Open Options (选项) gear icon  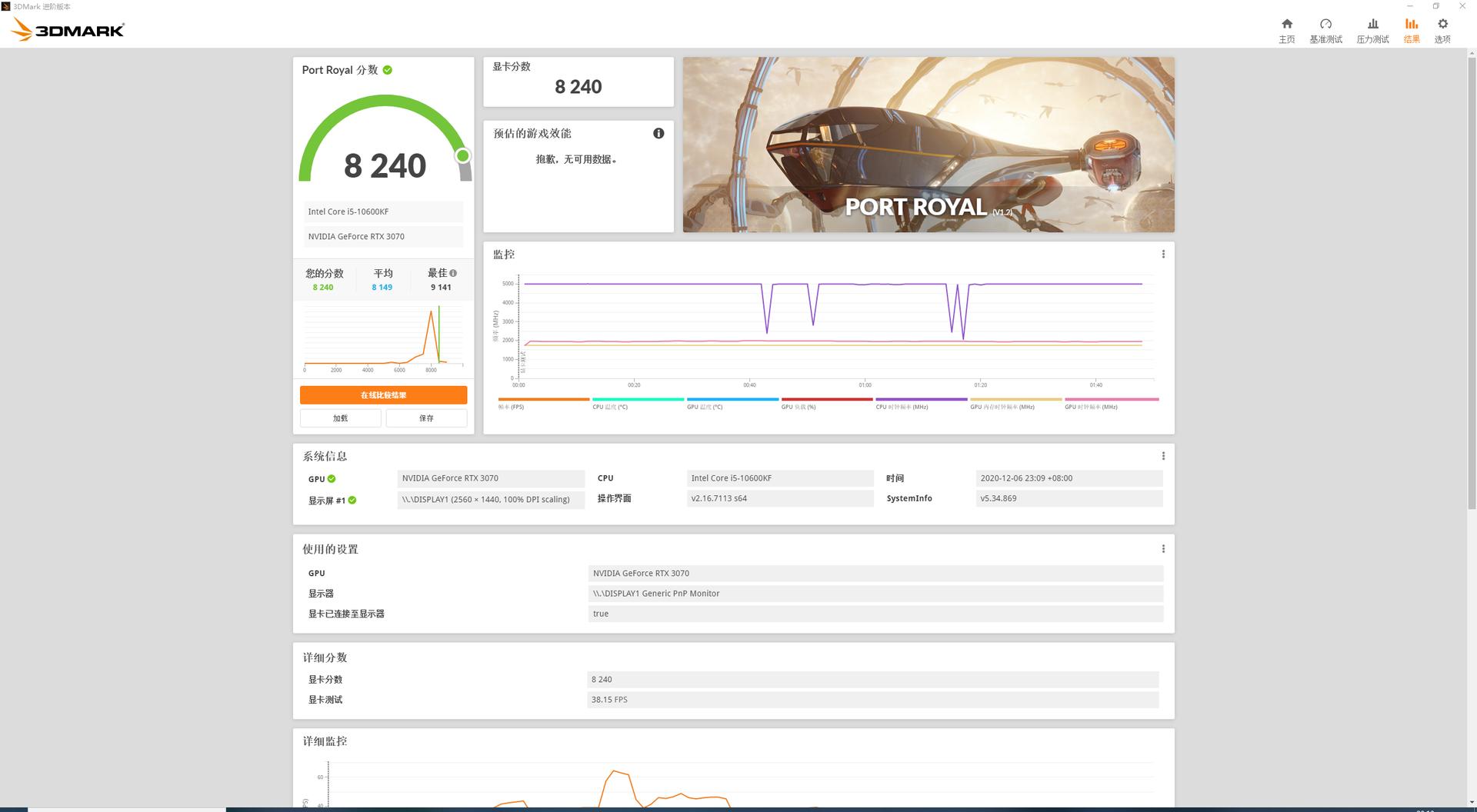click(1442, 30)
